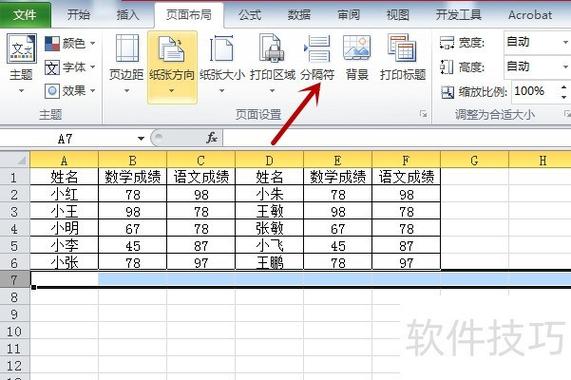Select the 页面布局 tab

pos(189,15)
